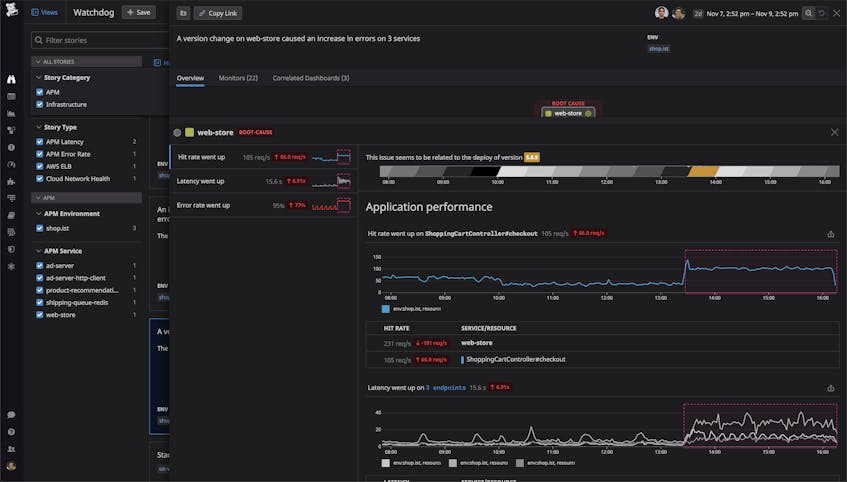Open the 2d time range selector
Image resolution: width=847 pixels, height=482 pixels.
coord(746,14)
